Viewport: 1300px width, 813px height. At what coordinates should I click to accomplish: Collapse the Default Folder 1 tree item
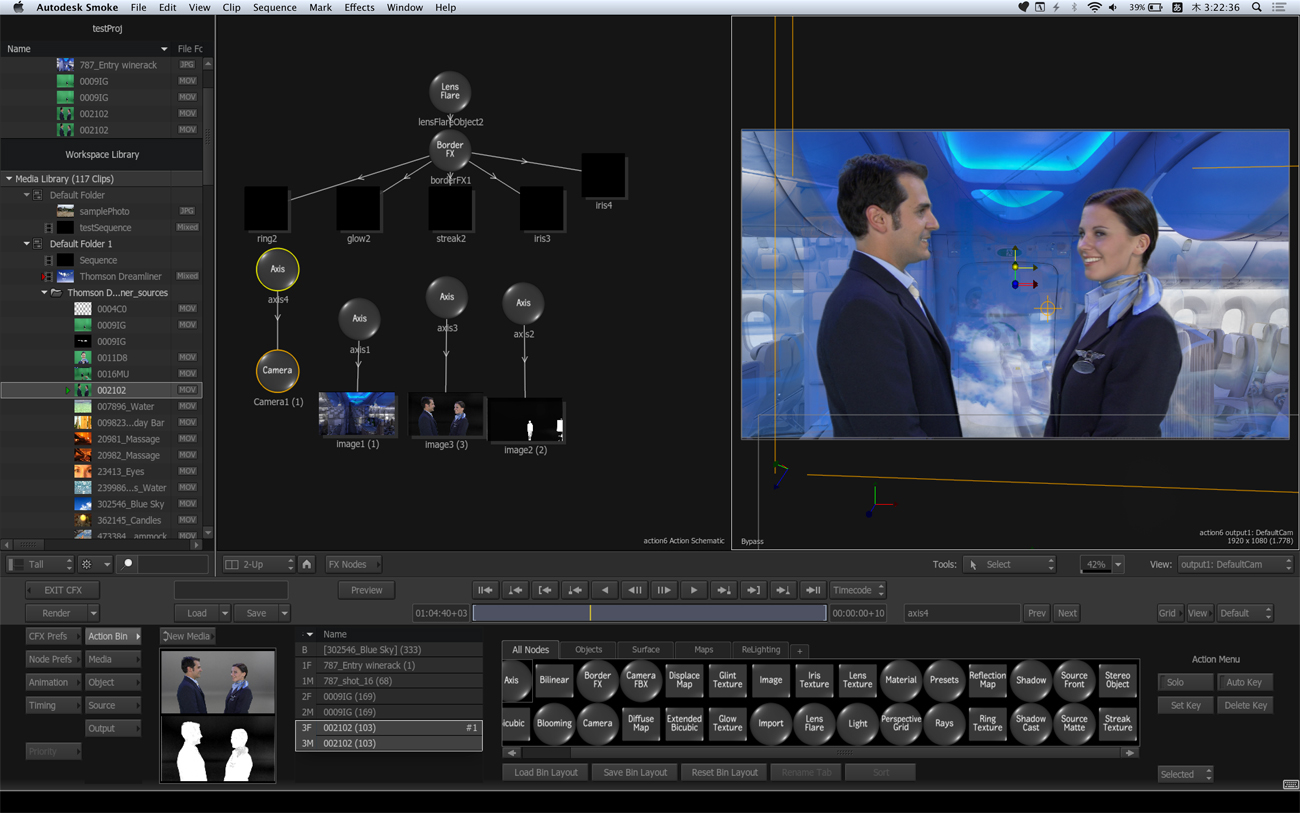click(x=27, y=244)
